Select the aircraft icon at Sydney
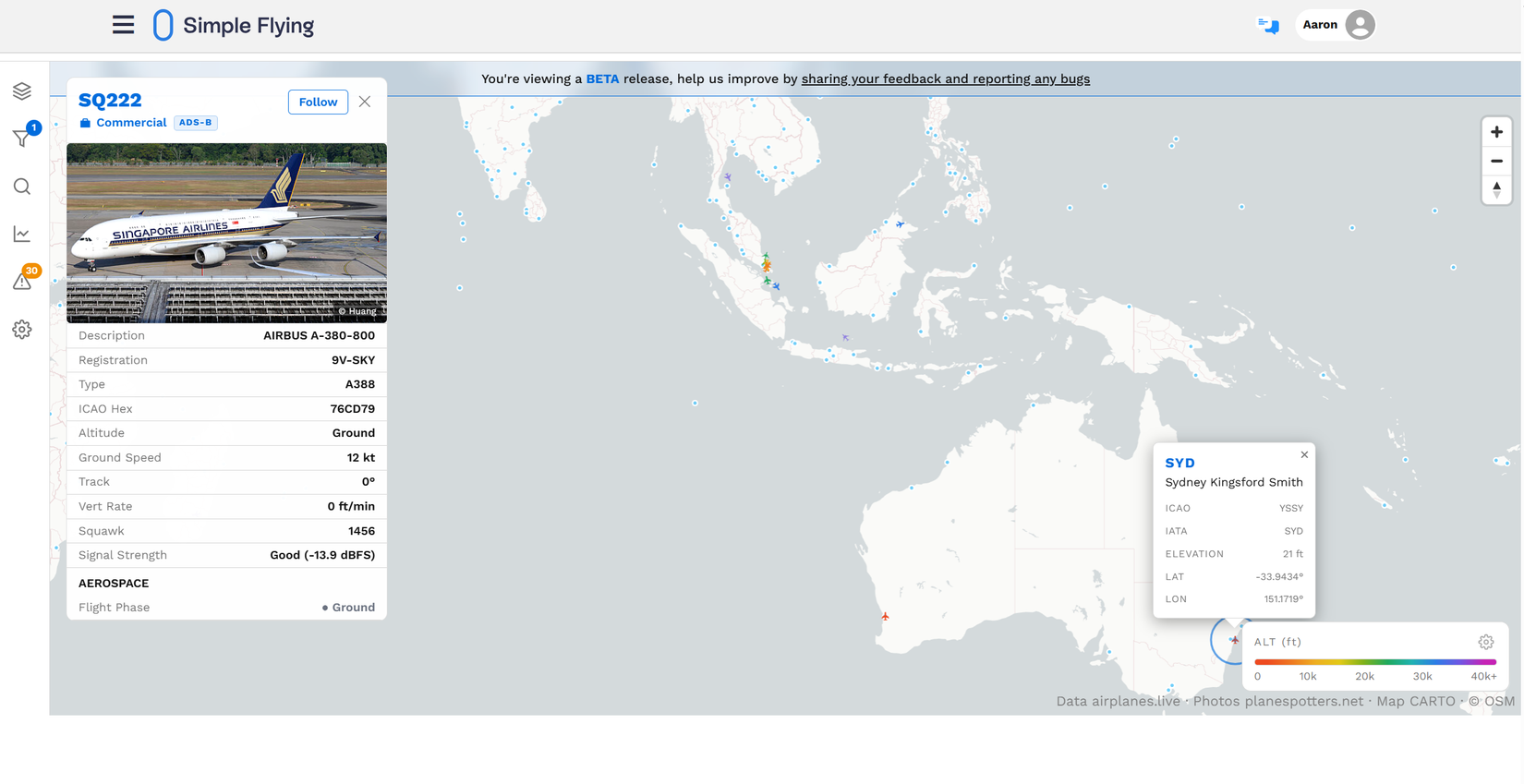Viewport: 1524px width, 784px height. click(1234, 639)
